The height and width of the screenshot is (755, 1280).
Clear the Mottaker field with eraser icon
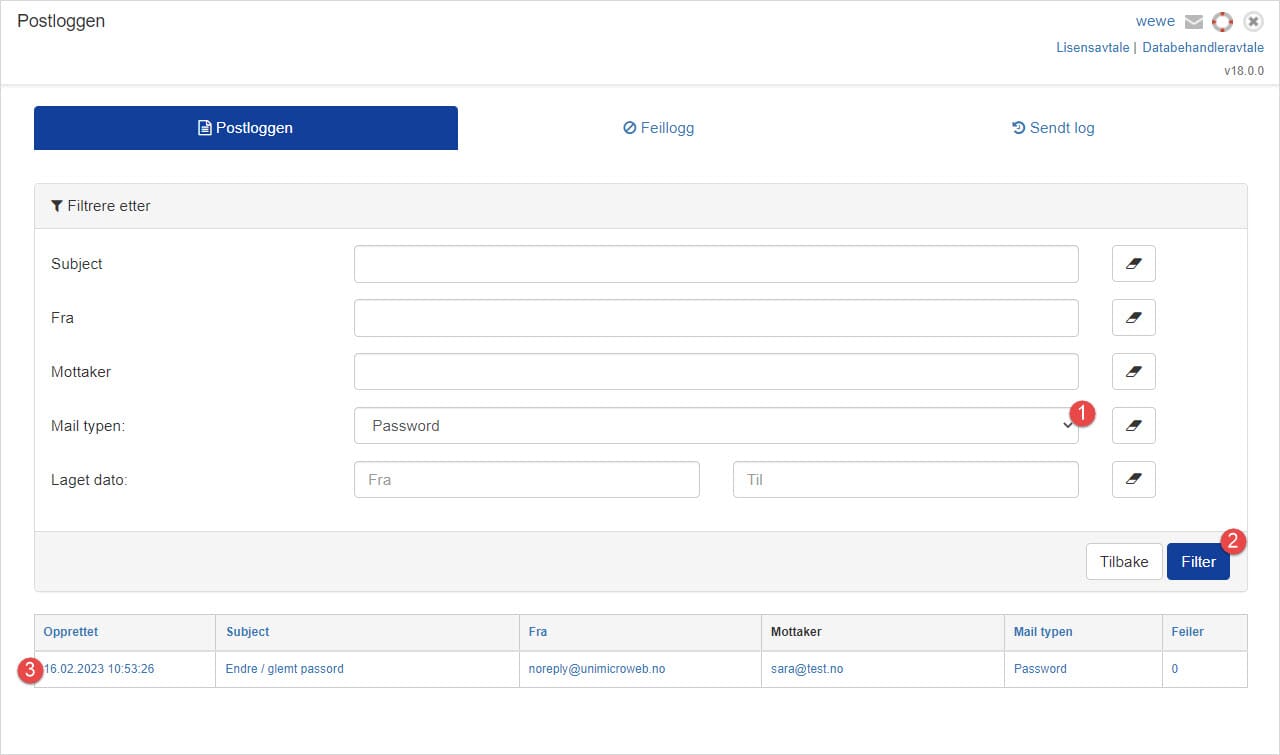click(1133, 372)
